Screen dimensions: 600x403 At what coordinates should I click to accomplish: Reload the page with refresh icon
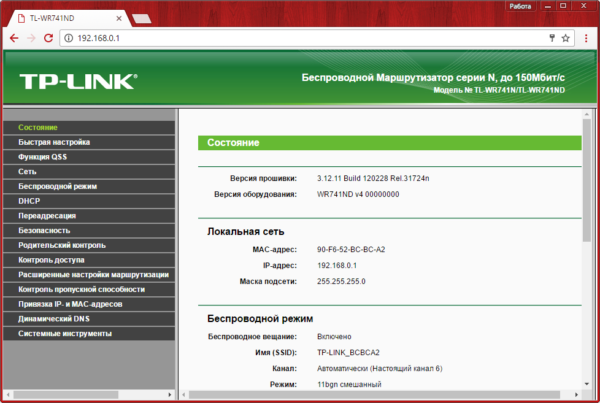48,38
